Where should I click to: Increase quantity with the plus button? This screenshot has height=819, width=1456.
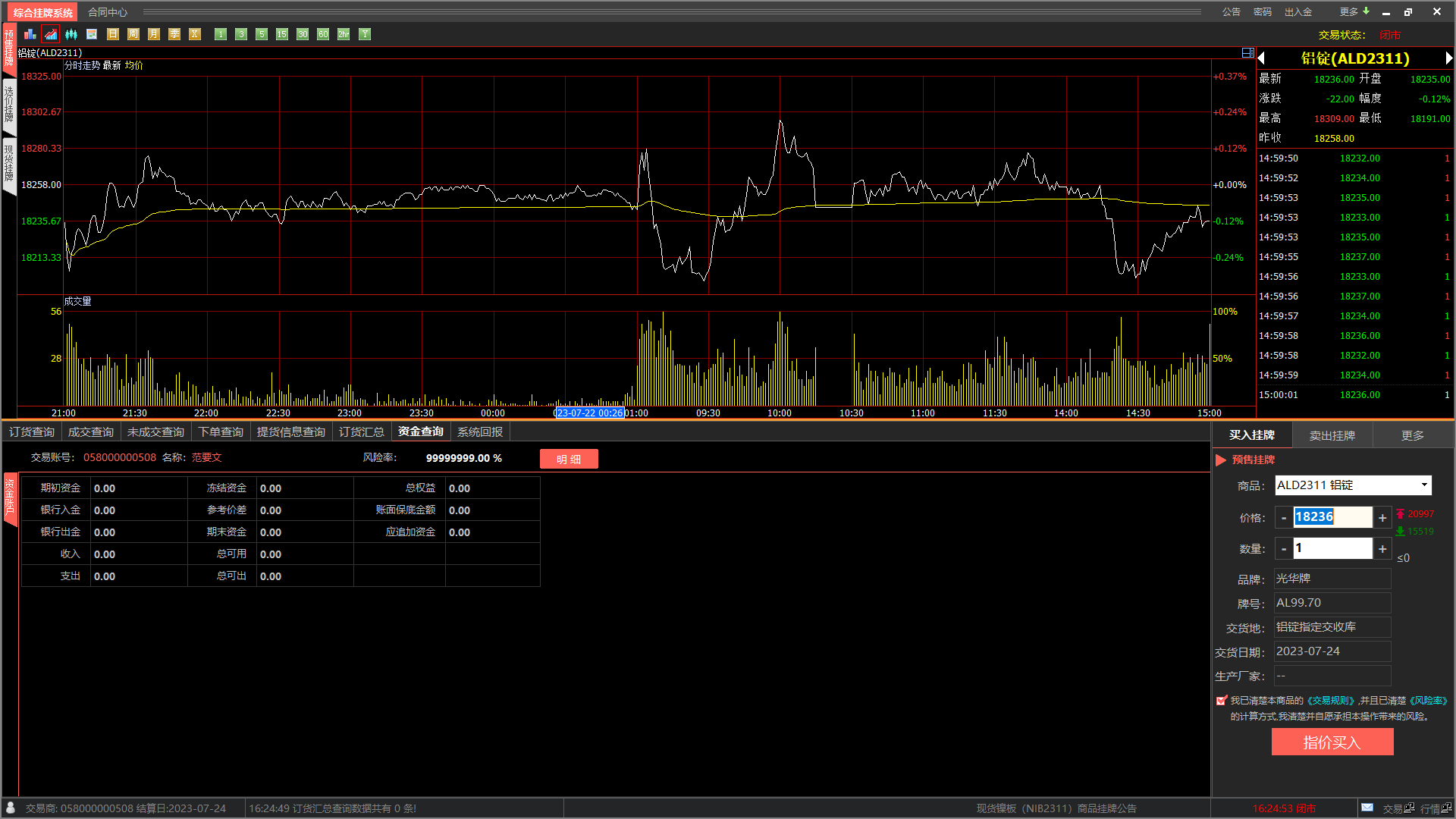coord(1382,548)
